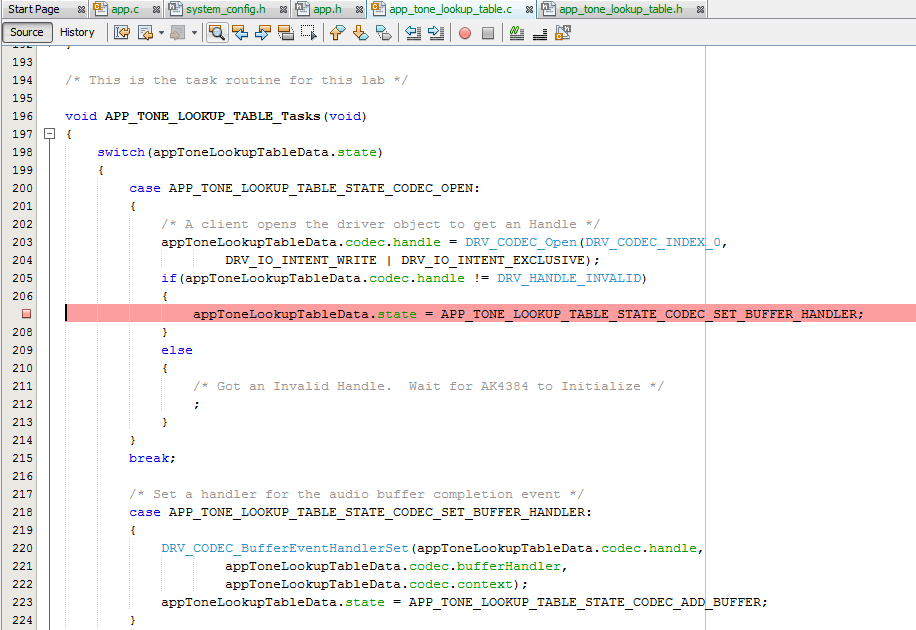Go to next bookmark
This screenshot has height=630, width=916.
tap(360, 33)
